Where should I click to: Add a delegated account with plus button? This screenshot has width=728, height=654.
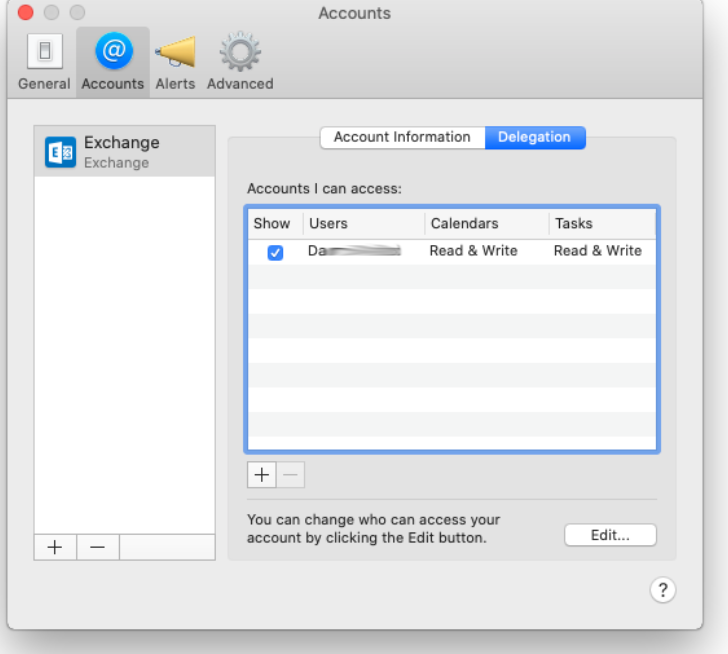[x=261, y=475]
